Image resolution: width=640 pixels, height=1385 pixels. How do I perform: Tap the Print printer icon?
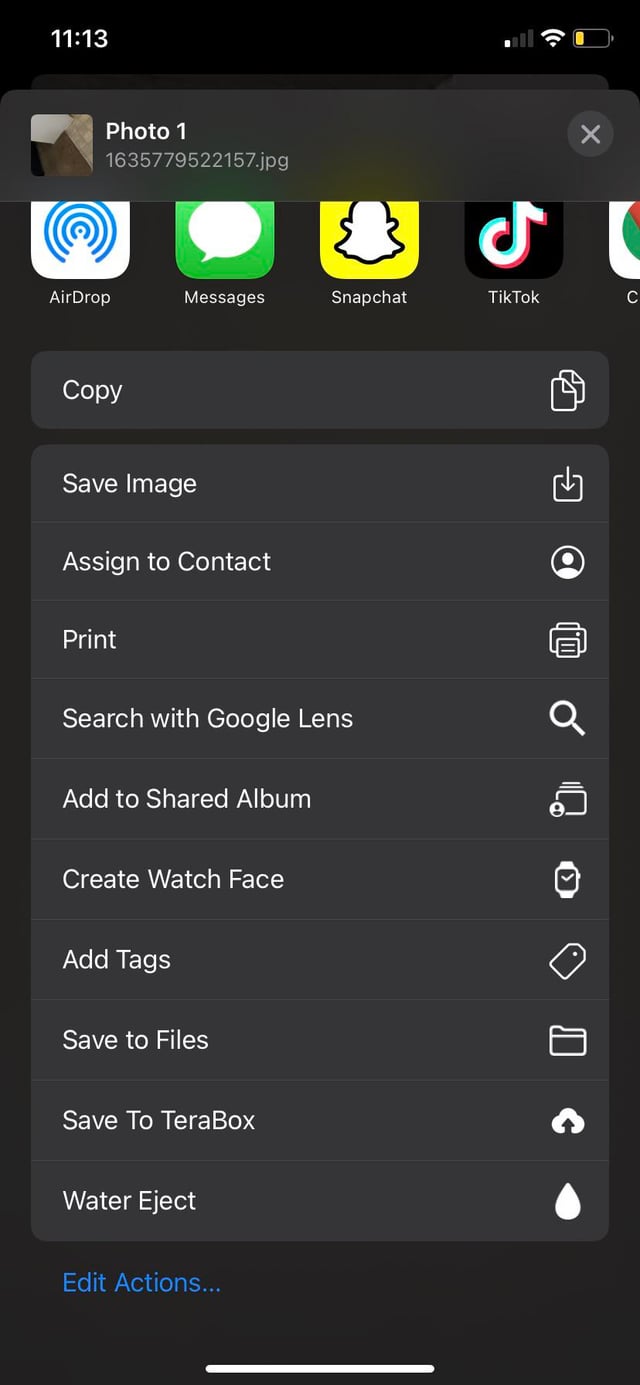coord(567,640)
